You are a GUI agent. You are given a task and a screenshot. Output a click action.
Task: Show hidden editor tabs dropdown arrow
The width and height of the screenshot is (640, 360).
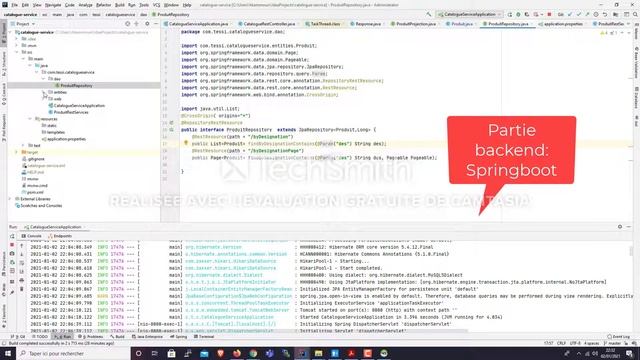pos(629,24)
